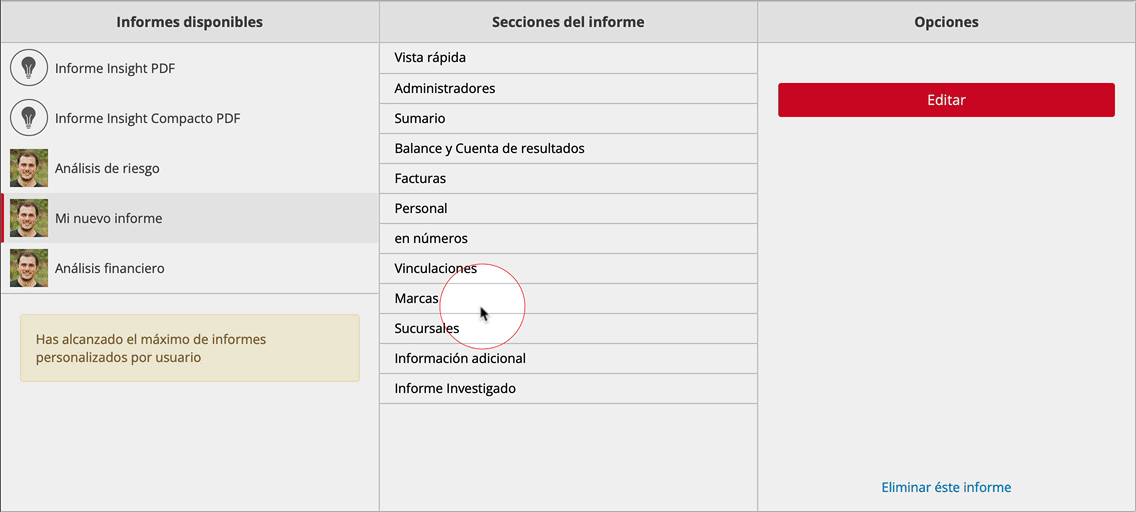
Task: Open the Información adicional section
Action: click(568, 358)
